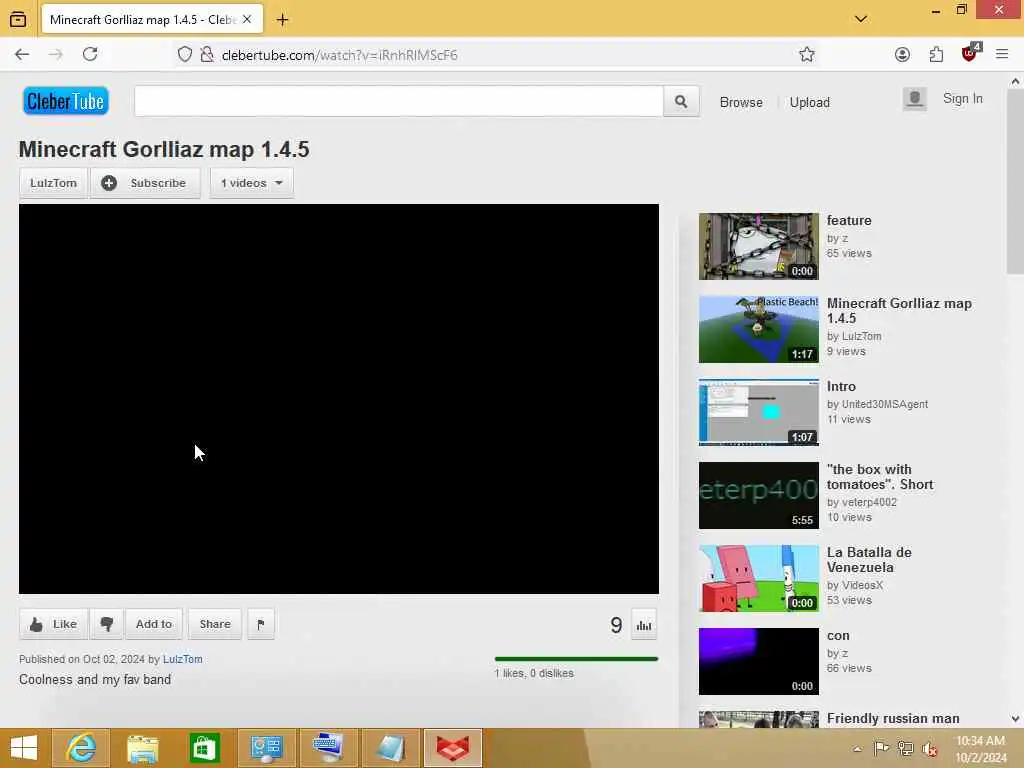
Task: Open a new tab with plus icon
Action: coord(282,20)
